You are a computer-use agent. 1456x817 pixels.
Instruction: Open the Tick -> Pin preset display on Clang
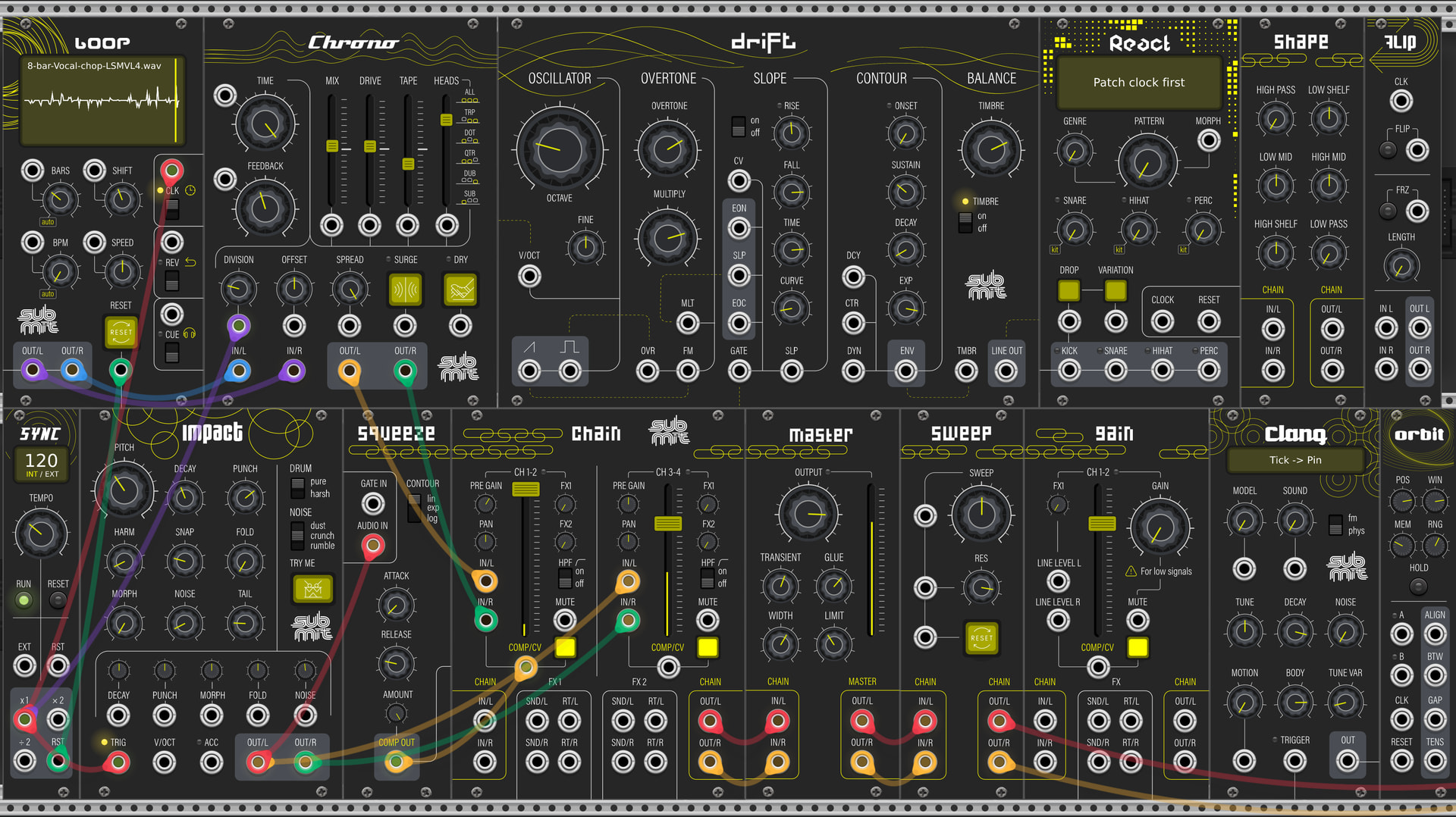pos(1295,460)
